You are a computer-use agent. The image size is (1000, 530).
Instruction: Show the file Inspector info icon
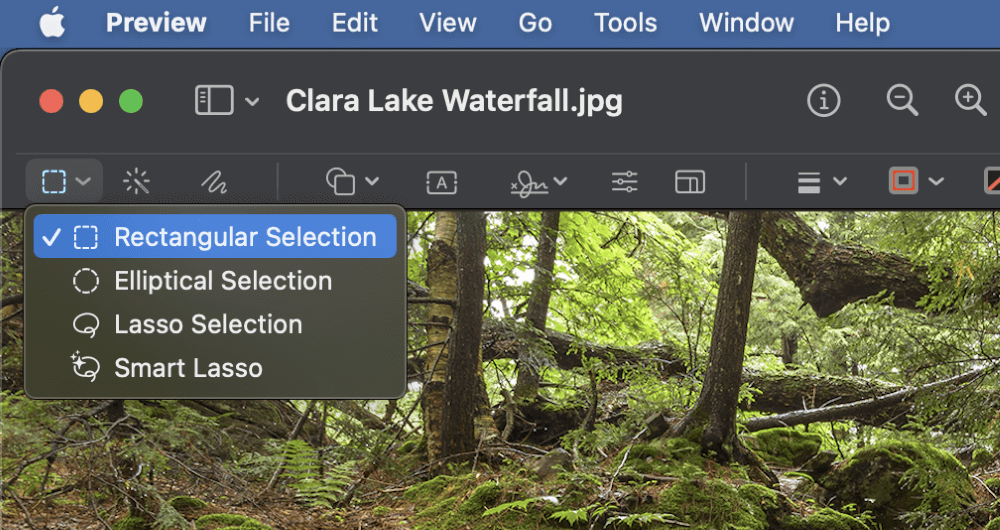point(823,101)
